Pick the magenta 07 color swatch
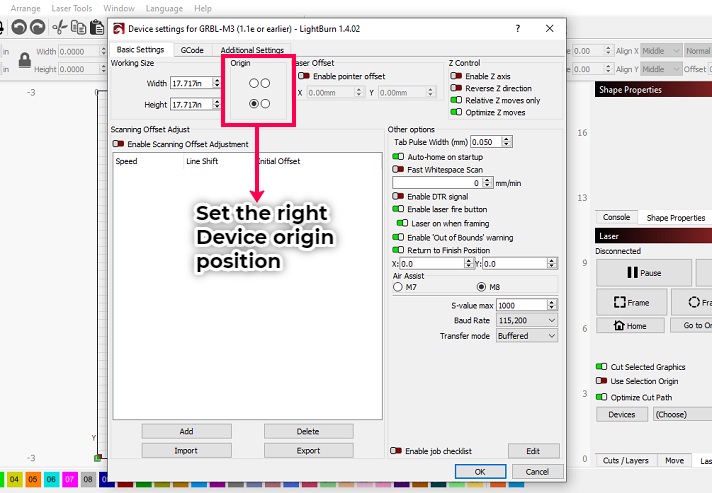 [x=70, y=480]
